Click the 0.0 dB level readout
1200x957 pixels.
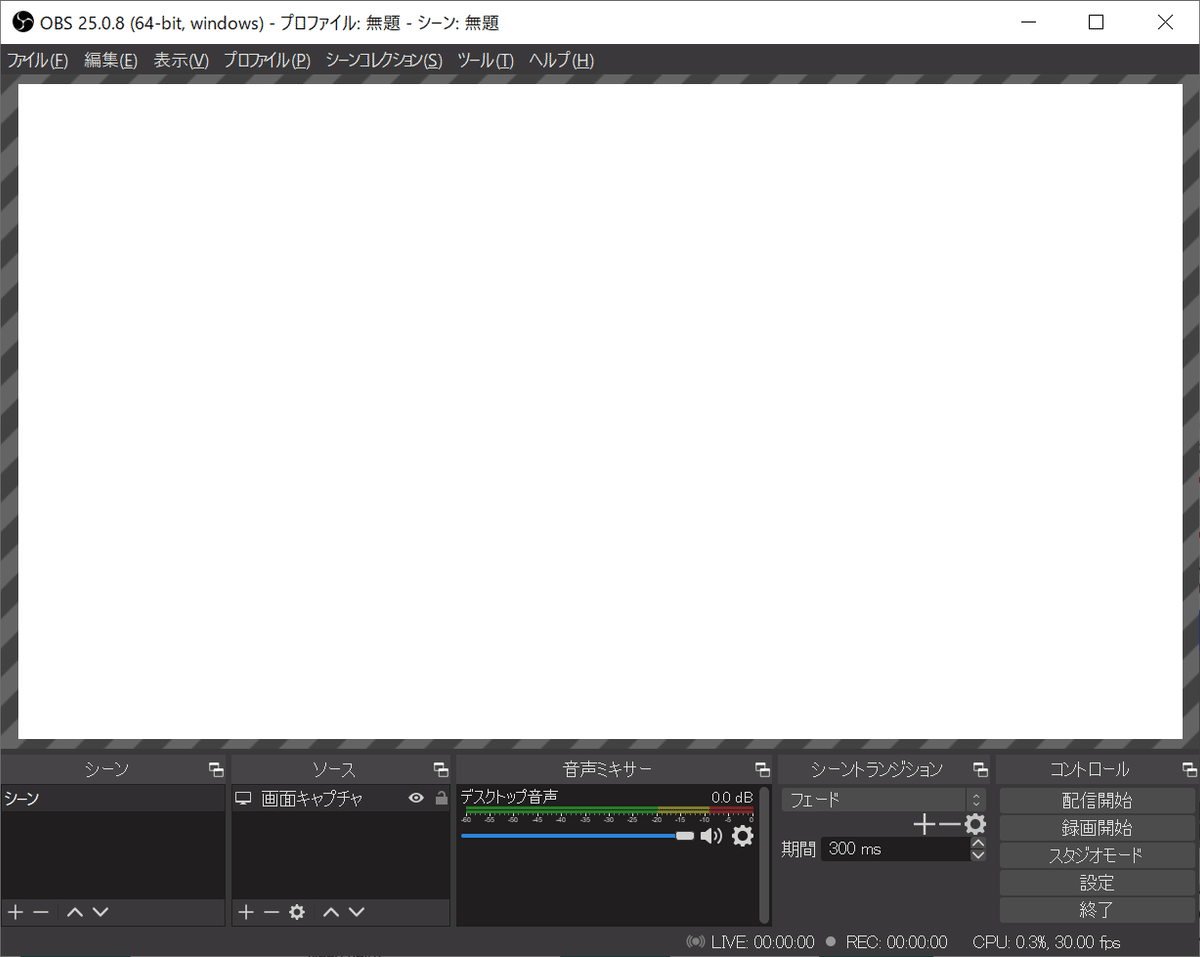coord(732,797)
